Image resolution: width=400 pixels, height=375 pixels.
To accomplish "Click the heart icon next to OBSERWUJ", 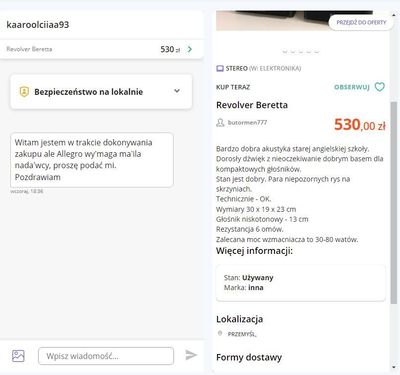I will point(380,87).
